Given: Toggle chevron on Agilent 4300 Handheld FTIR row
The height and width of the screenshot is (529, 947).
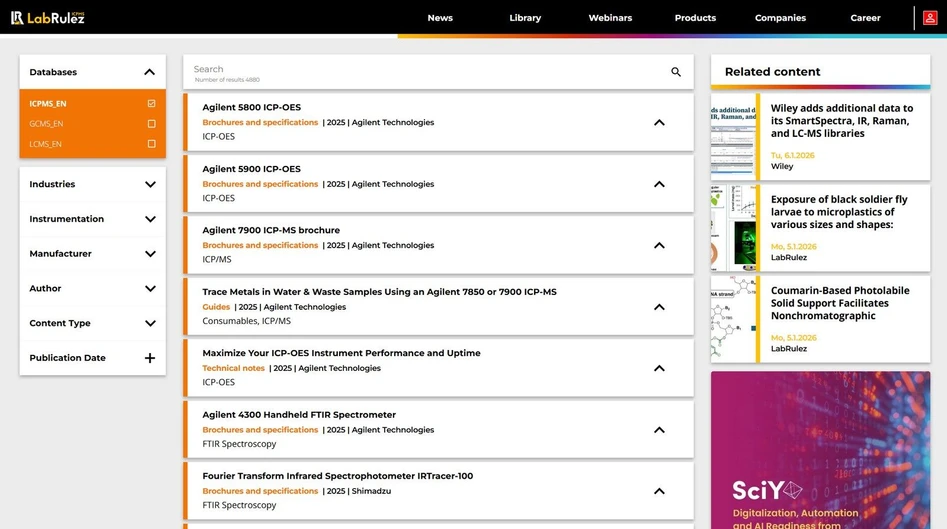Looking at the screenshot, I should tap(659, 430).
